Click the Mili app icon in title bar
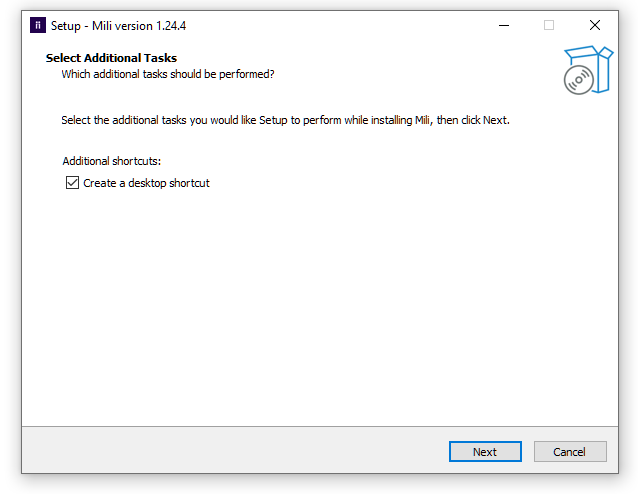This screenshot has width=638, height=494. click(x=37, y=25)
